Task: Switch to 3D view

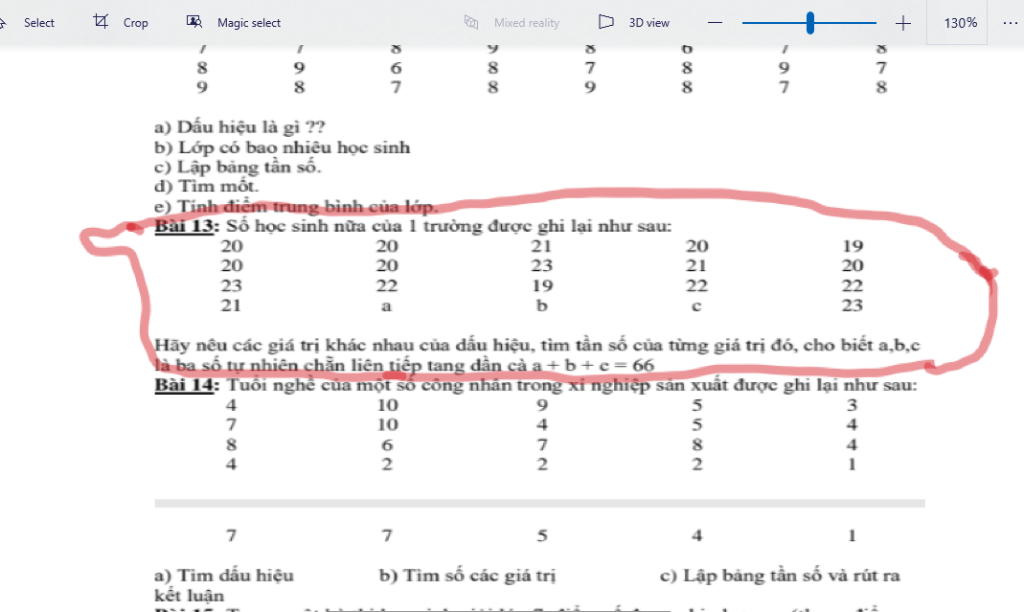Action: pyautogui.click(x=634, y=22)
